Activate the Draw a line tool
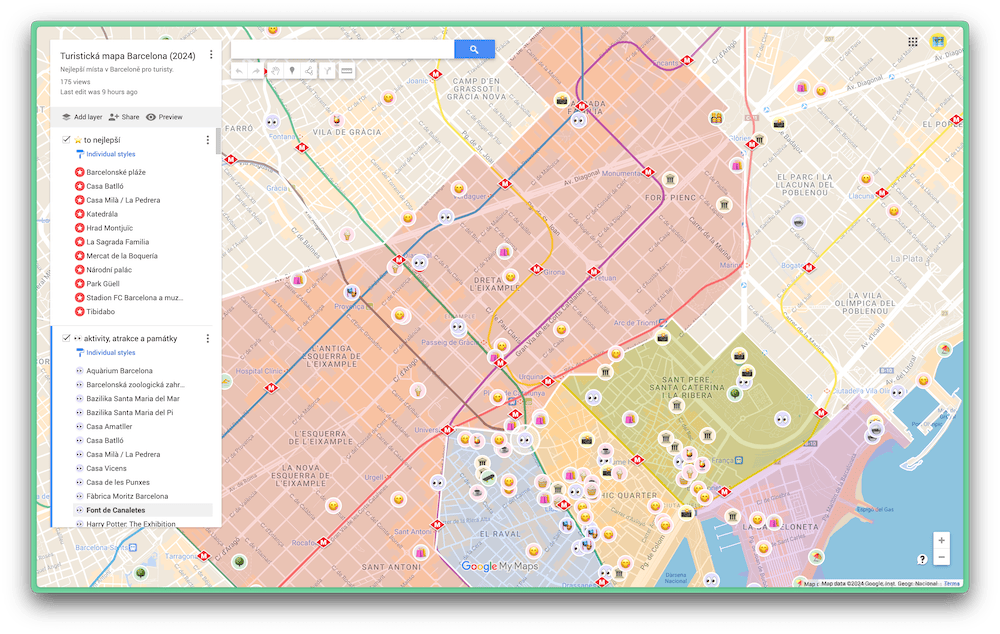 [309, 71]
